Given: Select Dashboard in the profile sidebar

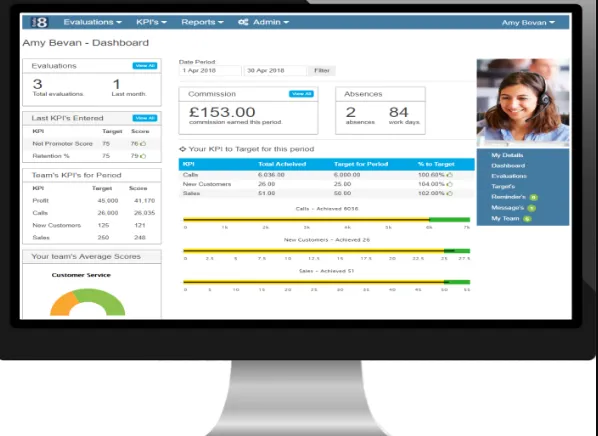Looking at the screenshot, I should click(508, 166).
